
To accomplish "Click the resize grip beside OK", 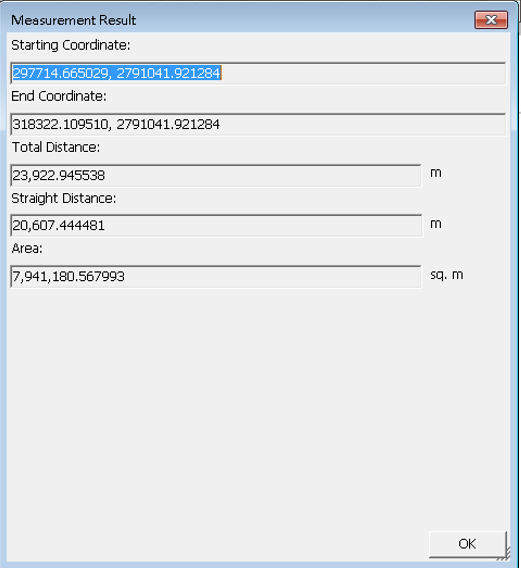I will point(506,554).
